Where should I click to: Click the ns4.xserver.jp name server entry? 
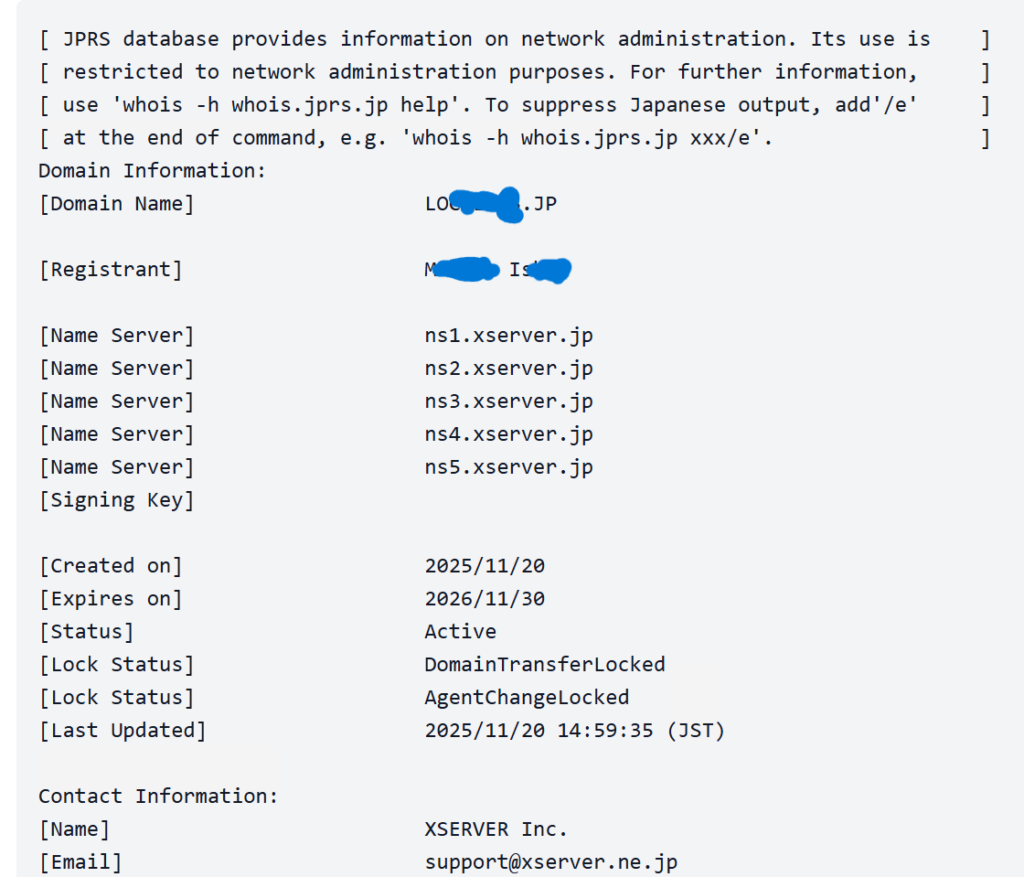pyautogui.click(x=509, y=434)
